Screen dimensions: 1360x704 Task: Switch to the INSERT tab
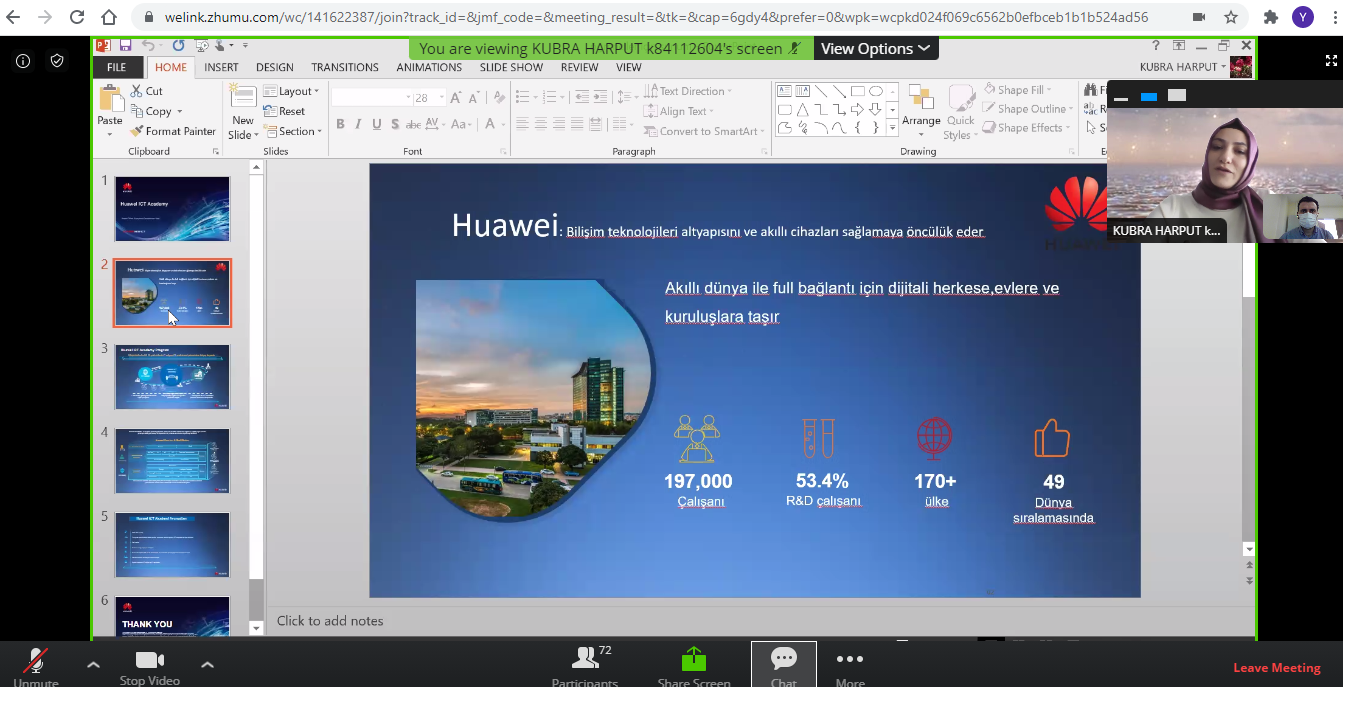tap(221, 67)
